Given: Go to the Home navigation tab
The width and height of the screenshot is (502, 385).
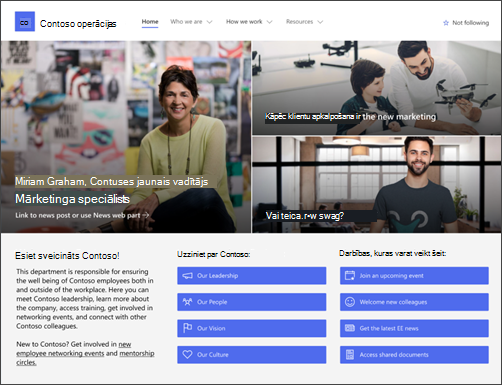Looking at the screenshot, I should click(x=150, y=22).
